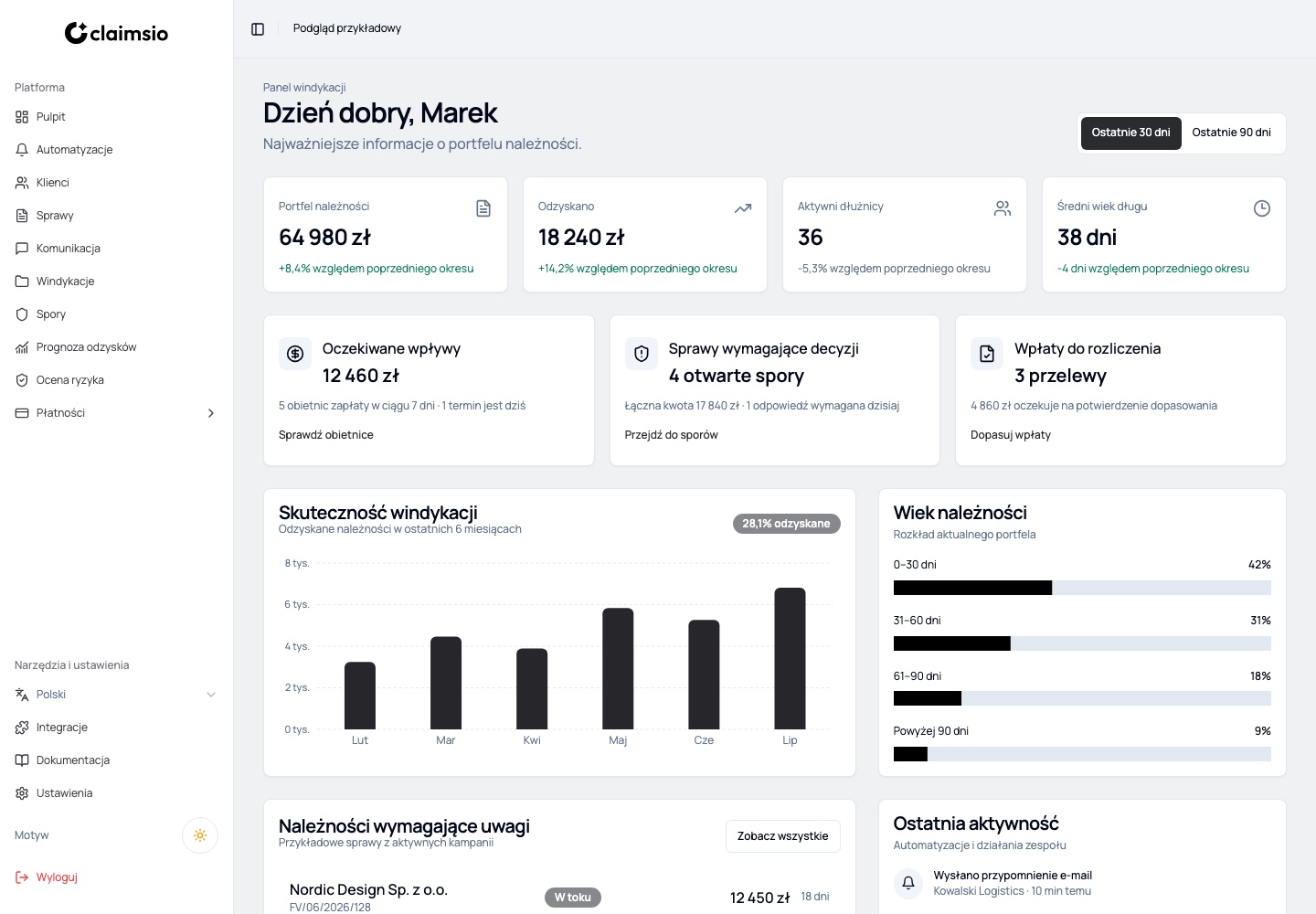Click the Ustawienia gear icon
This screenshot has width=1316, height=914.
[22, 793]
